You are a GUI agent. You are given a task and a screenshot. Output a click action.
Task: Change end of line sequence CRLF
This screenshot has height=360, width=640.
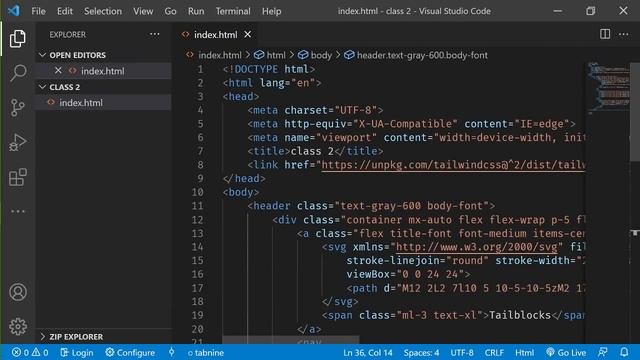coord(494,353)
